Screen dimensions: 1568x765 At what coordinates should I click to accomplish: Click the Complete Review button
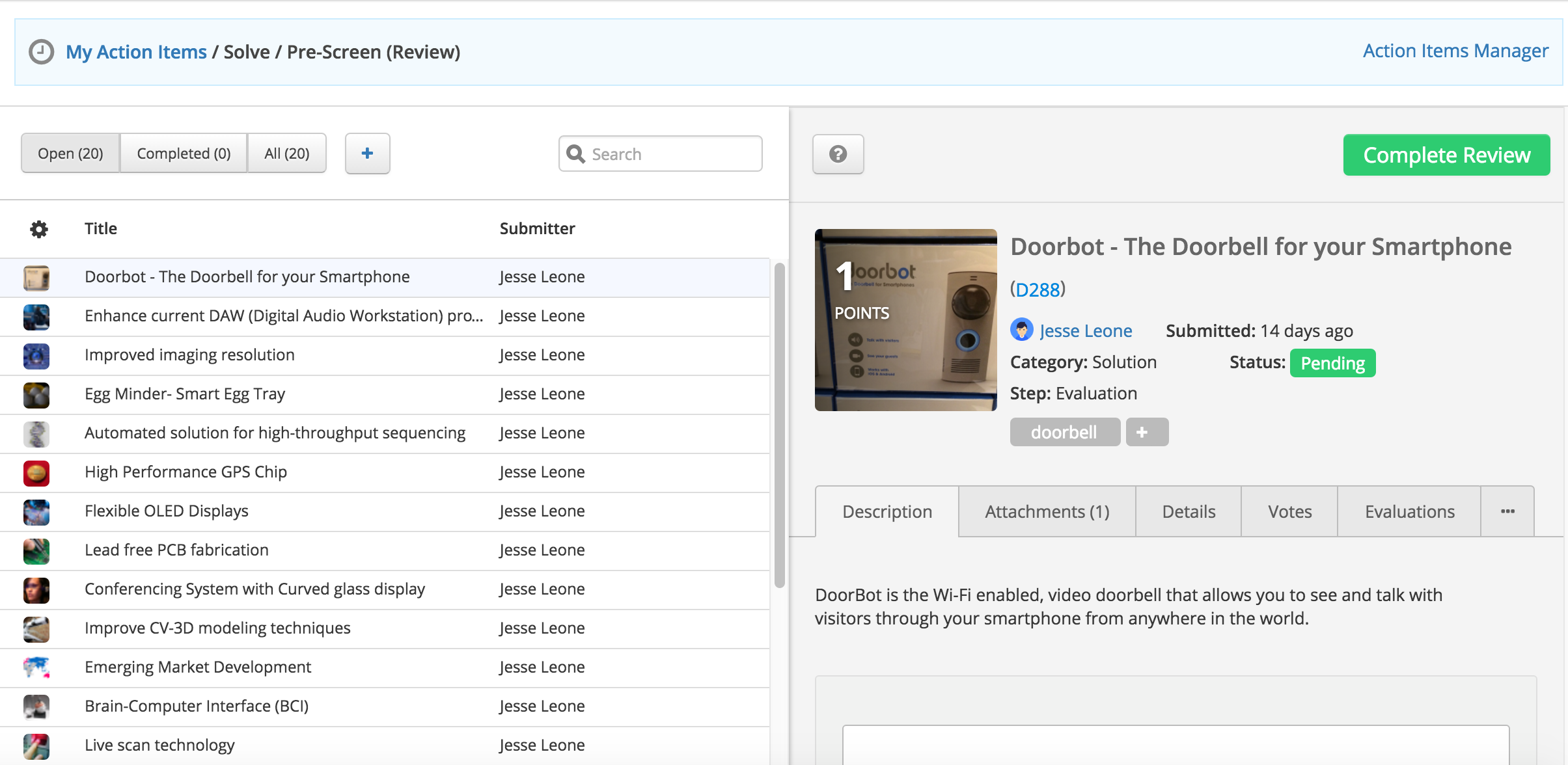click(x=1446, y=155)
